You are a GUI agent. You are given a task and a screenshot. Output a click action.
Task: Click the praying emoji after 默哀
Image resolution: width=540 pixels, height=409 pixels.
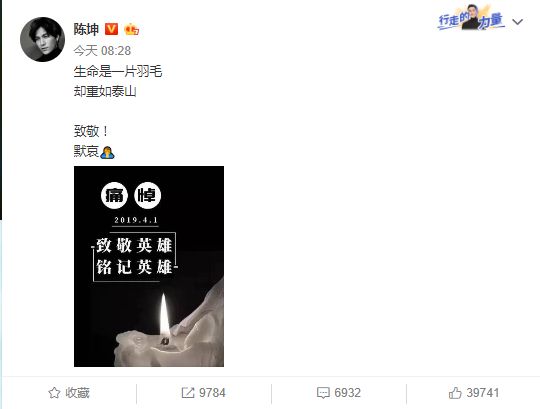[x=107, y=152]
